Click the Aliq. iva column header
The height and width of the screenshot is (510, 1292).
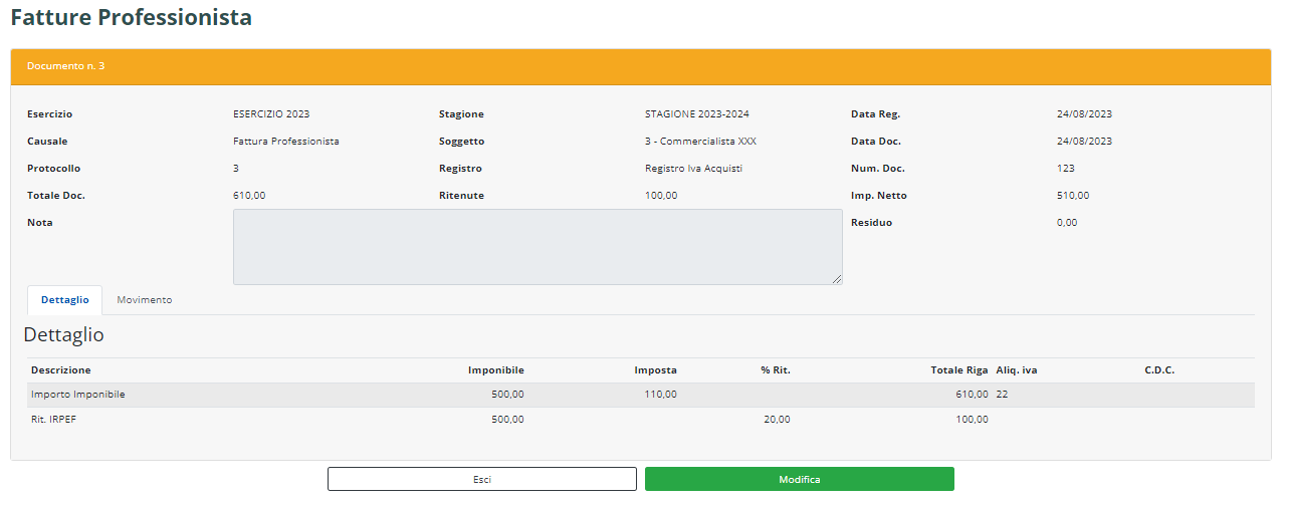click(x=1016, y=371)
